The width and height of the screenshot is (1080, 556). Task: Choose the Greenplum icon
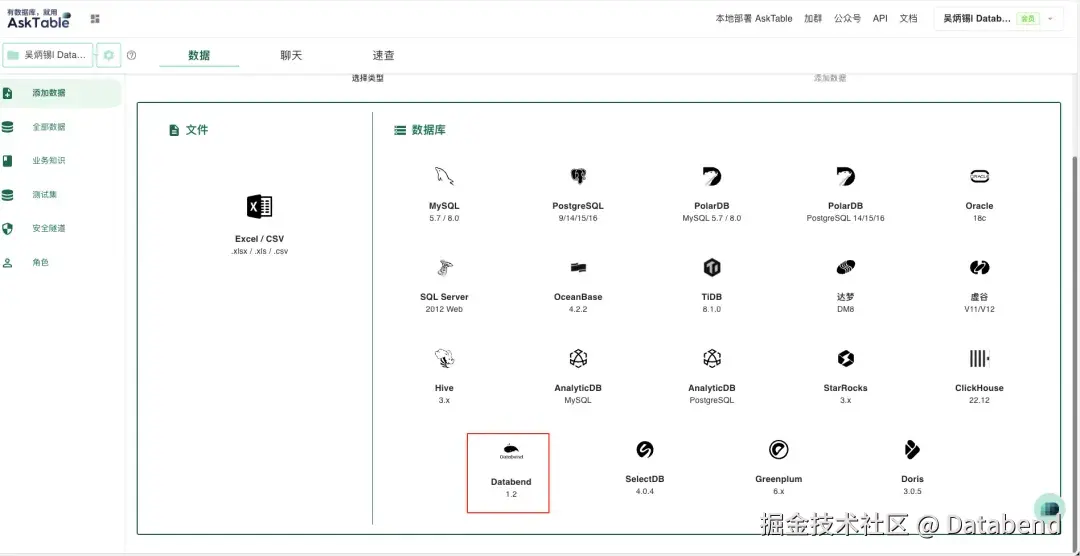[778, 450]
